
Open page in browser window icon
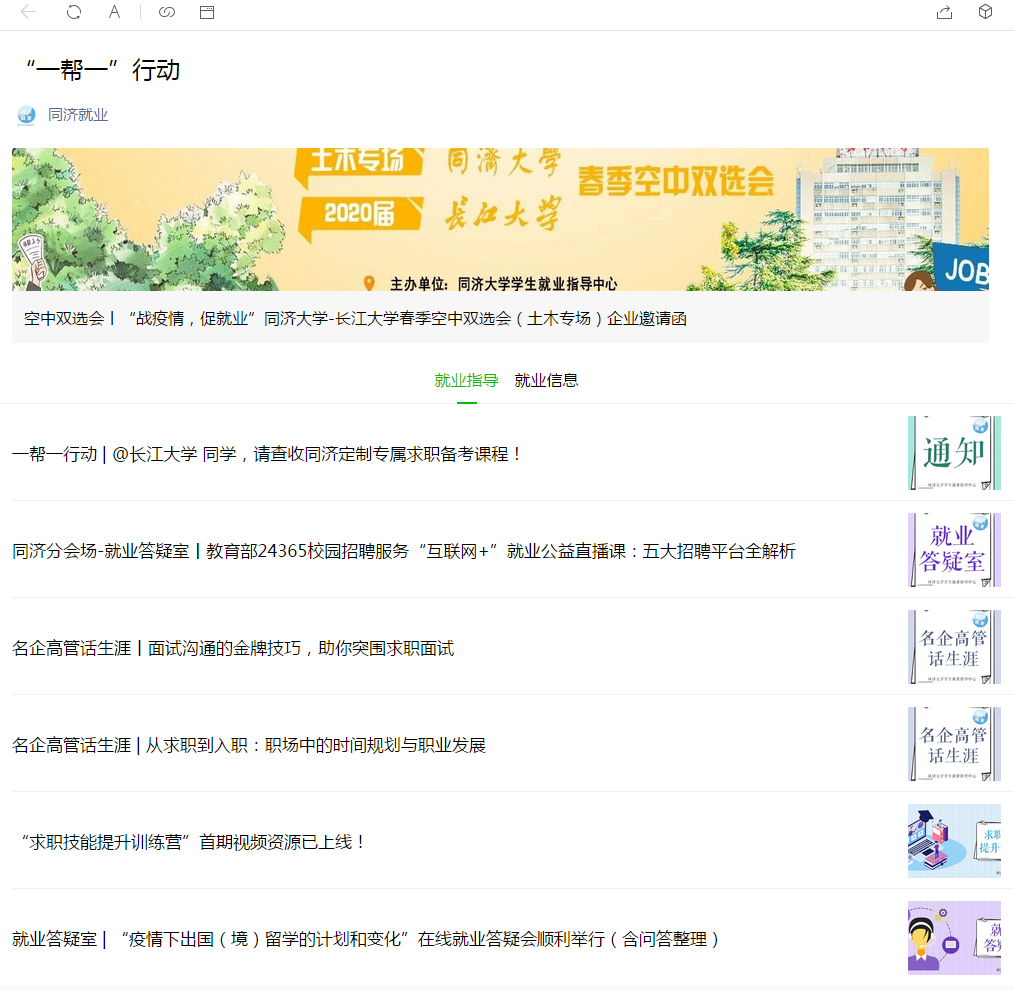[207, 12]
